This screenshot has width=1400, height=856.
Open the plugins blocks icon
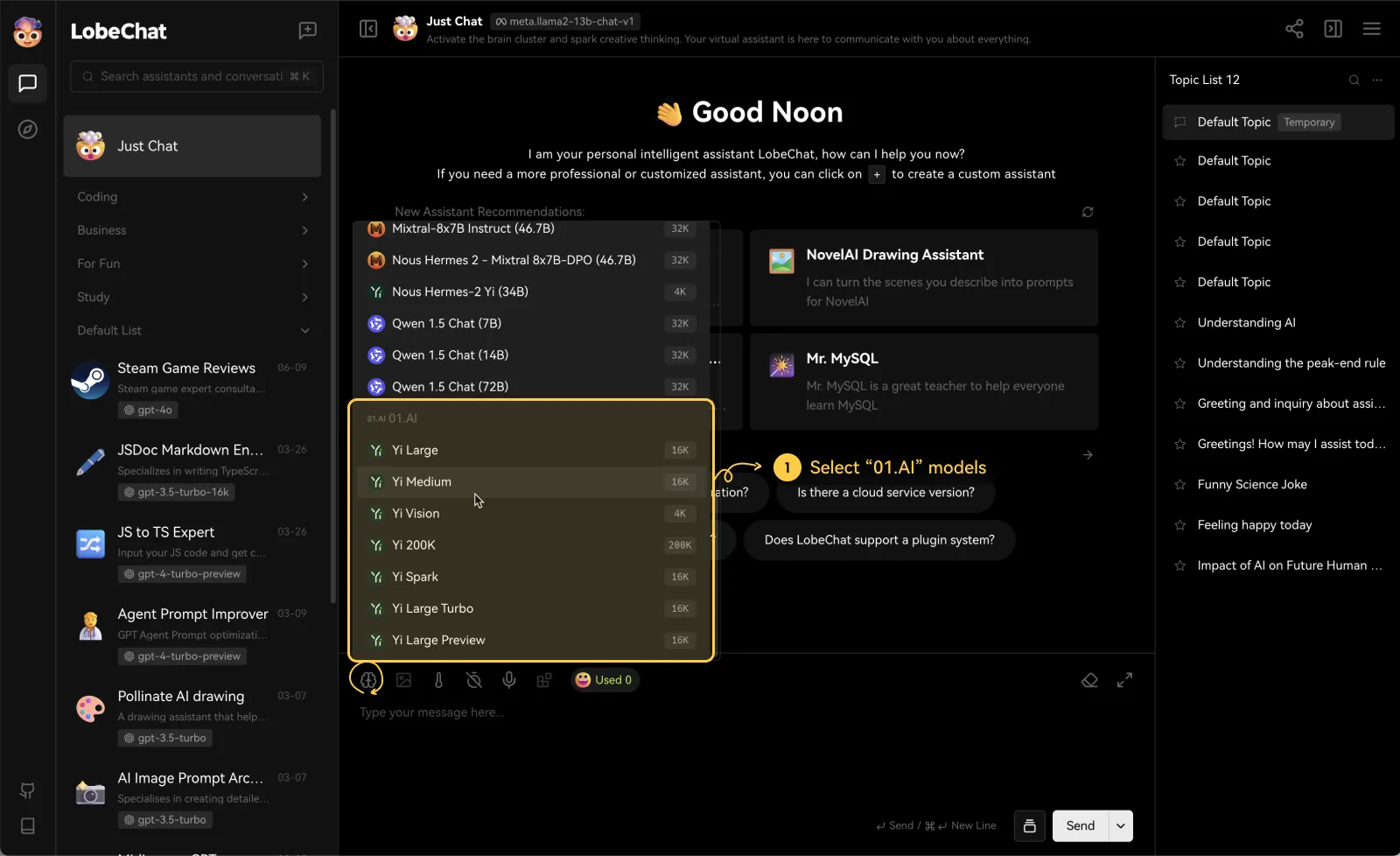point(544,680)
